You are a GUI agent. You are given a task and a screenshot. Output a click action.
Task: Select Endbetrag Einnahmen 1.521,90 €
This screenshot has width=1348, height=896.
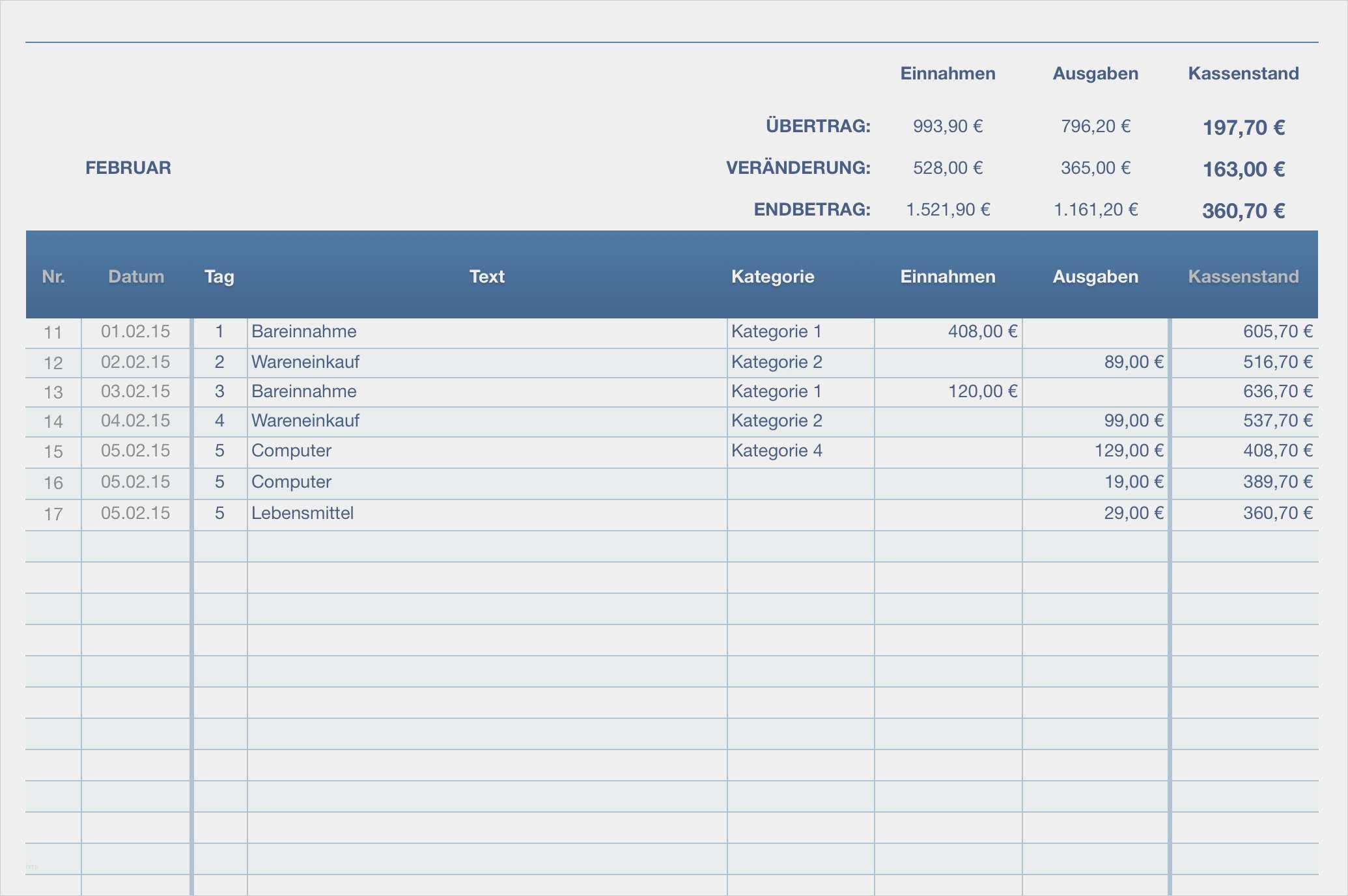point(948,210)
